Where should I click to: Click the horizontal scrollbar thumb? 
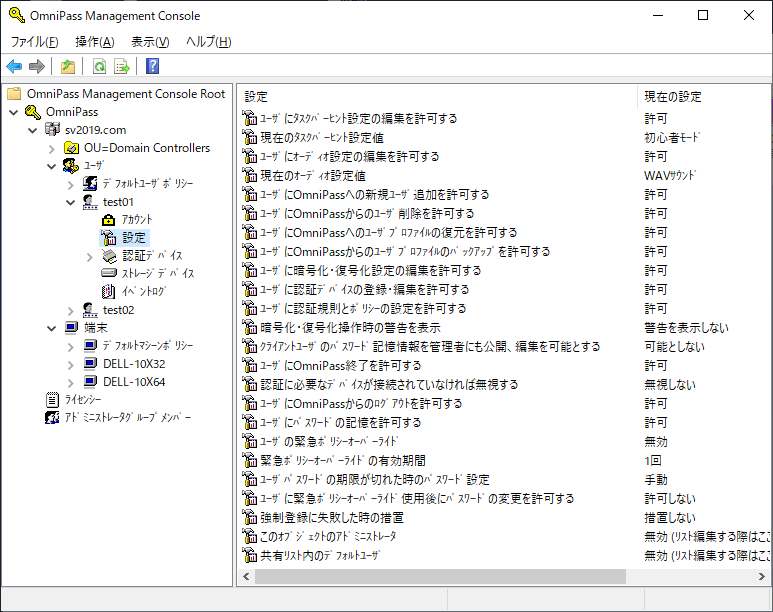pos(440,576)
